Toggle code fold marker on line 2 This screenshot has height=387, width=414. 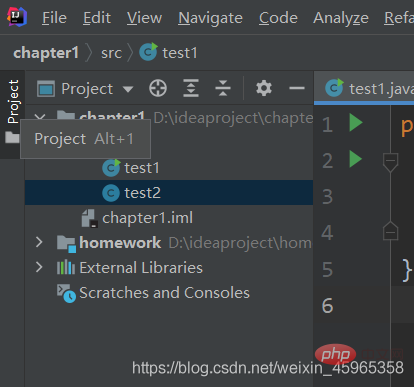point(390,162)
